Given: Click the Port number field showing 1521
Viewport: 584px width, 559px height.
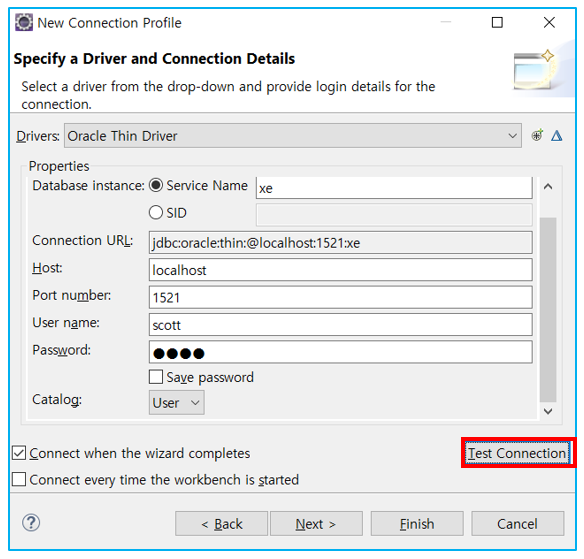Looking at the screenshot, I should coord(340,297).
